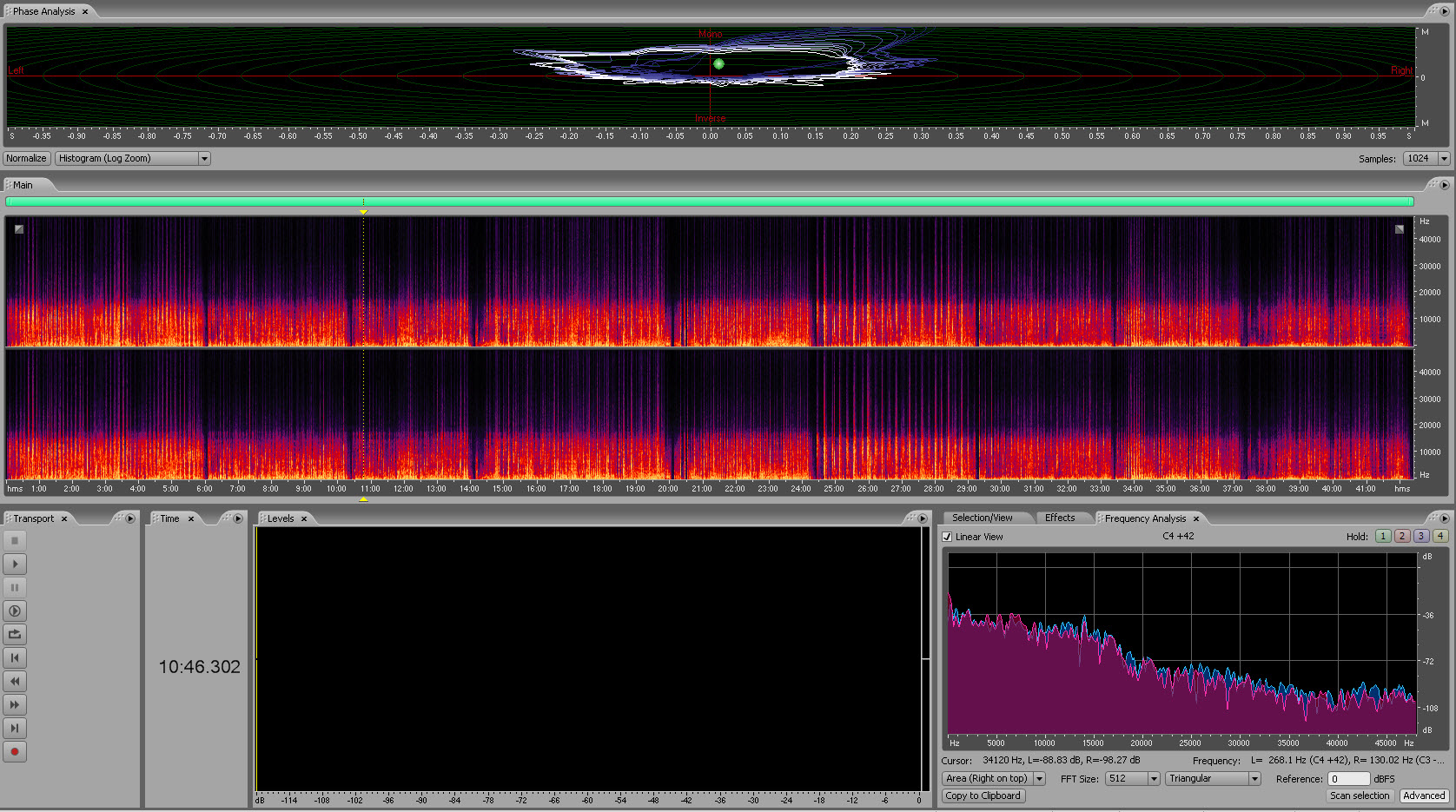Open the Phase Analysis panel options menu
Screen dimensions: 1456x812
coord(1445,11)
